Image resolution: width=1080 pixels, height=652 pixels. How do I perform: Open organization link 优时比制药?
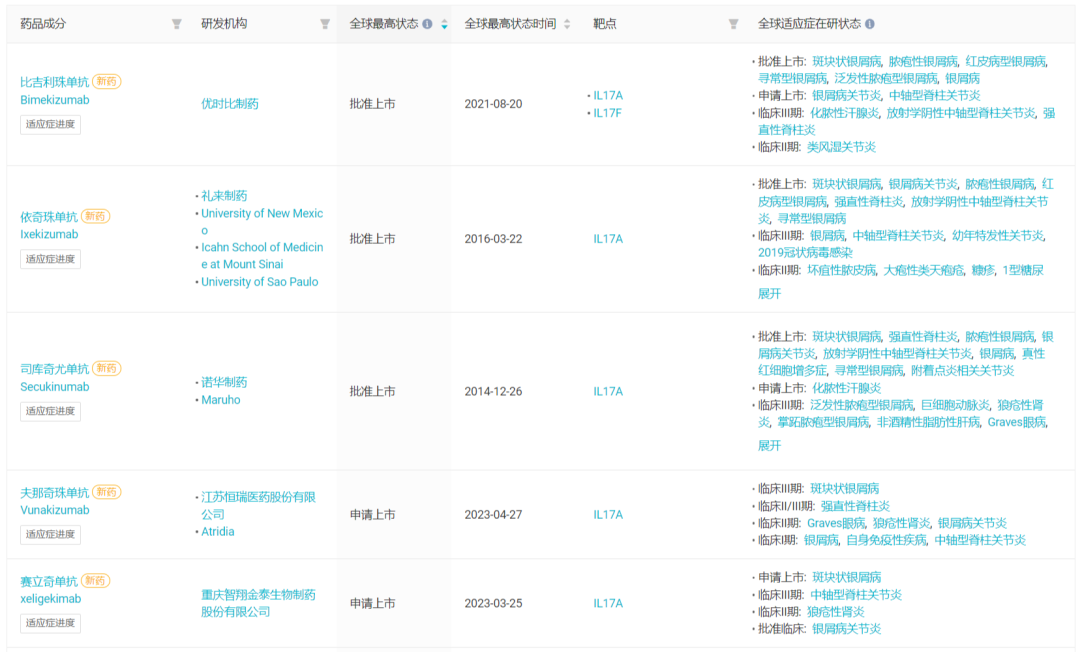pyautogui.click(x=230, y=104)
